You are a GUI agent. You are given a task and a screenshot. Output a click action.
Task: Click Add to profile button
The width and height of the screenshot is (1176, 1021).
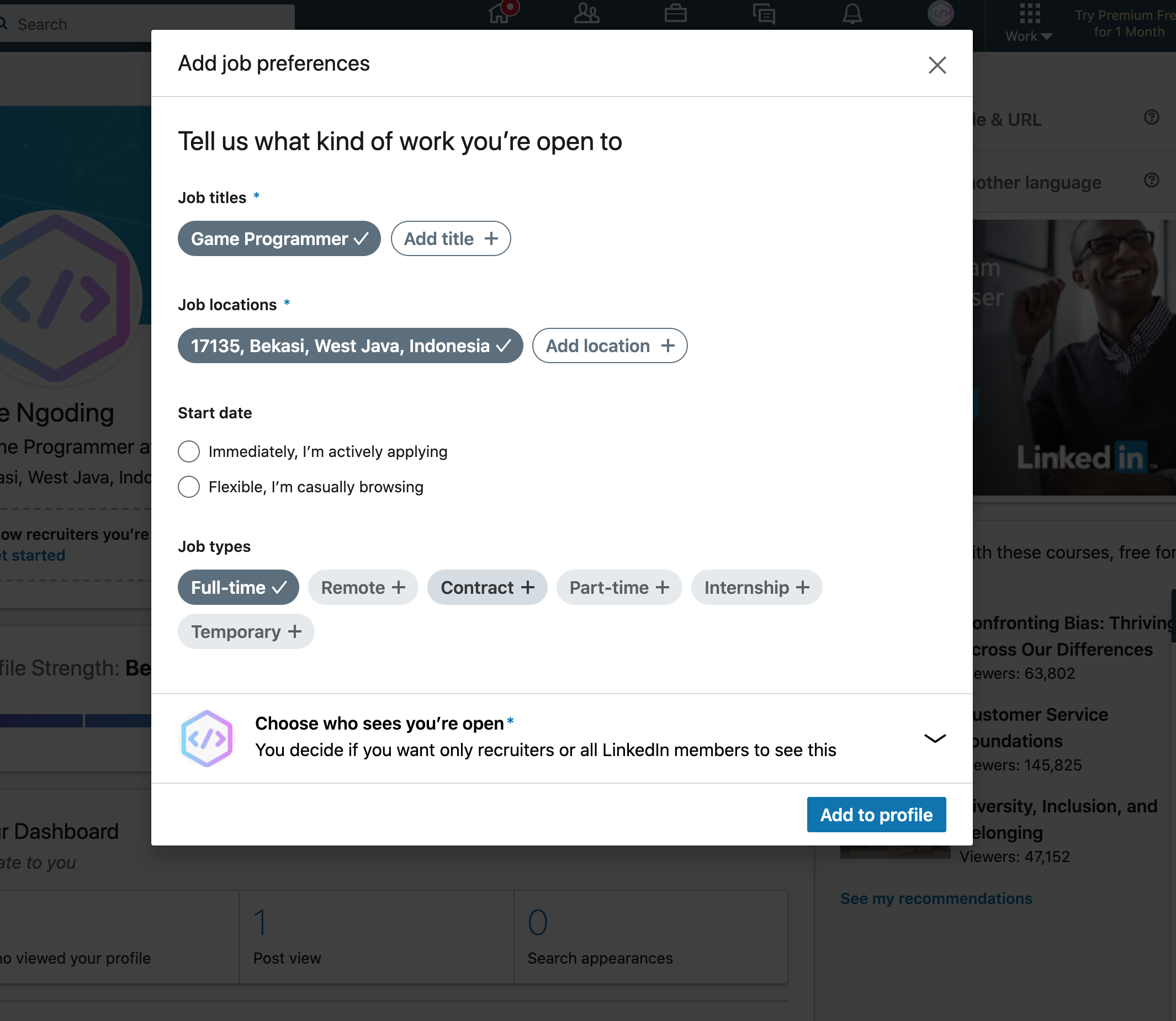coord(876,815)
